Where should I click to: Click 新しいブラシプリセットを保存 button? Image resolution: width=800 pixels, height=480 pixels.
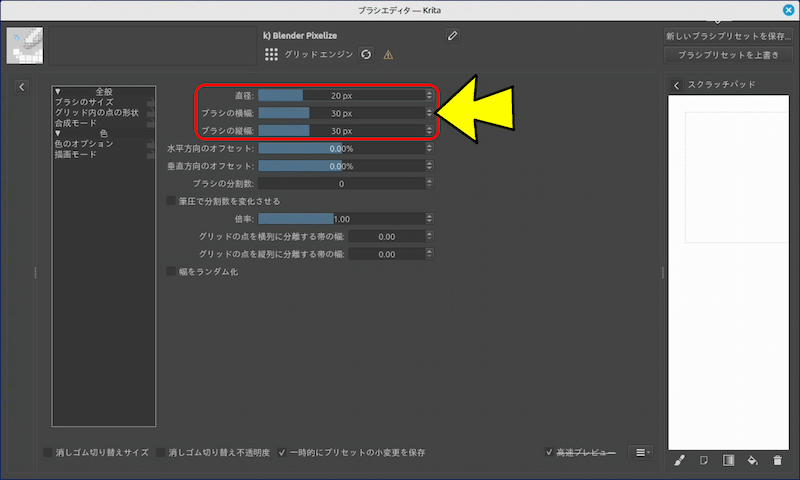pos(728,36)
